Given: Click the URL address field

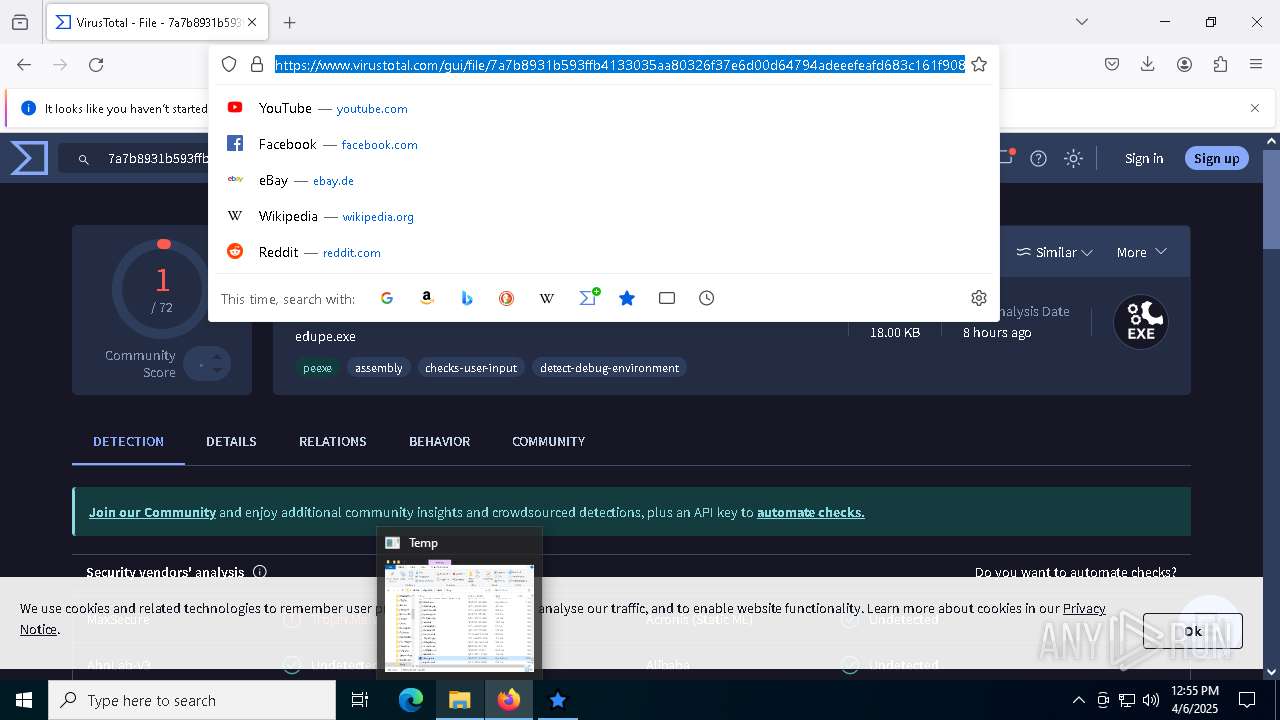Looking at the screenshot, I should [620, 64].
